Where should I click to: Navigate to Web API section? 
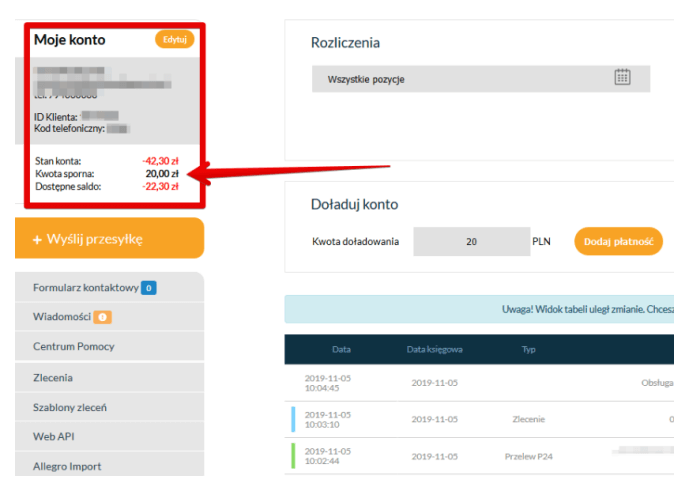54,436
